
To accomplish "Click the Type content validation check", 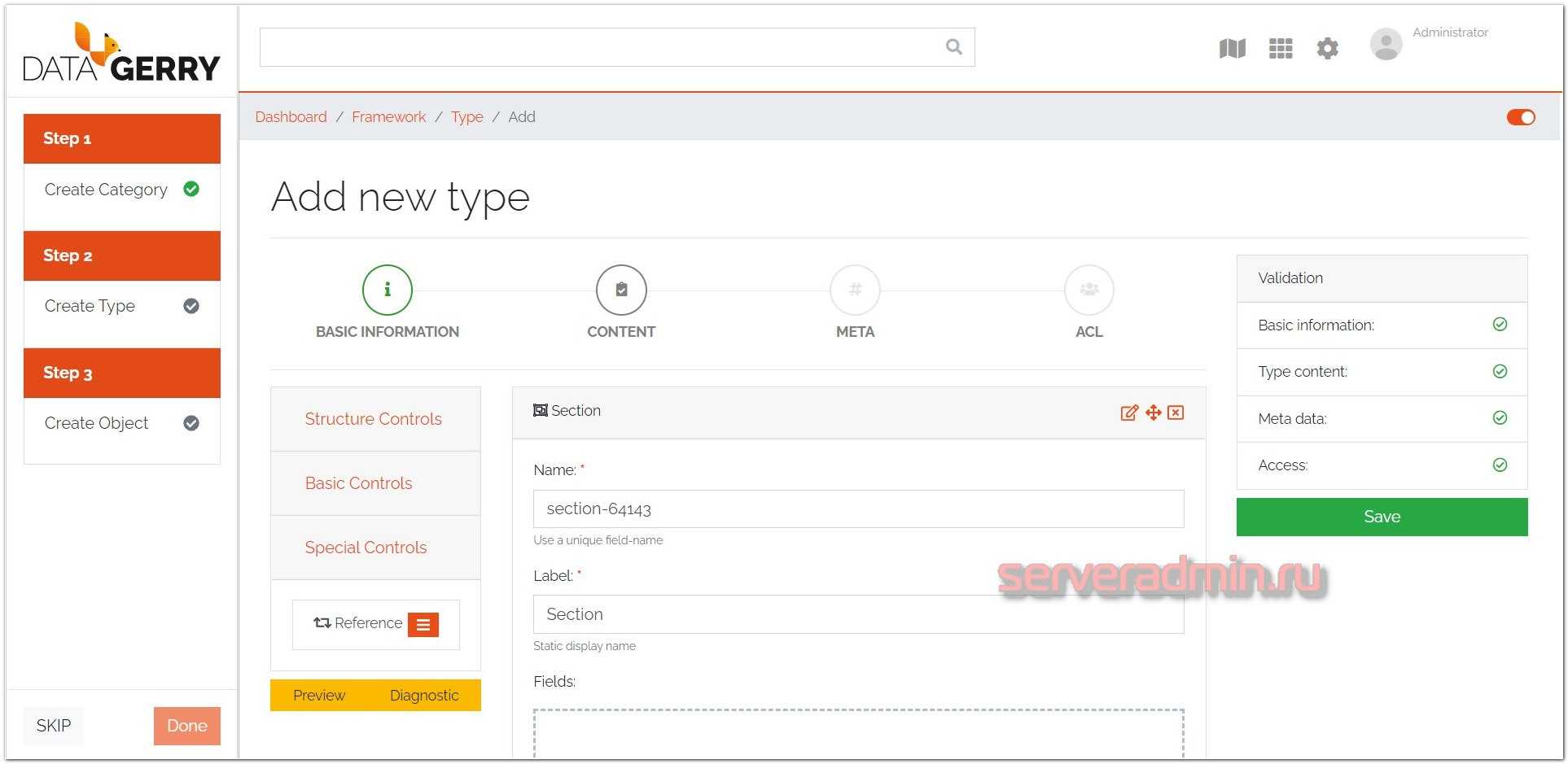I will coord(1500,371).
